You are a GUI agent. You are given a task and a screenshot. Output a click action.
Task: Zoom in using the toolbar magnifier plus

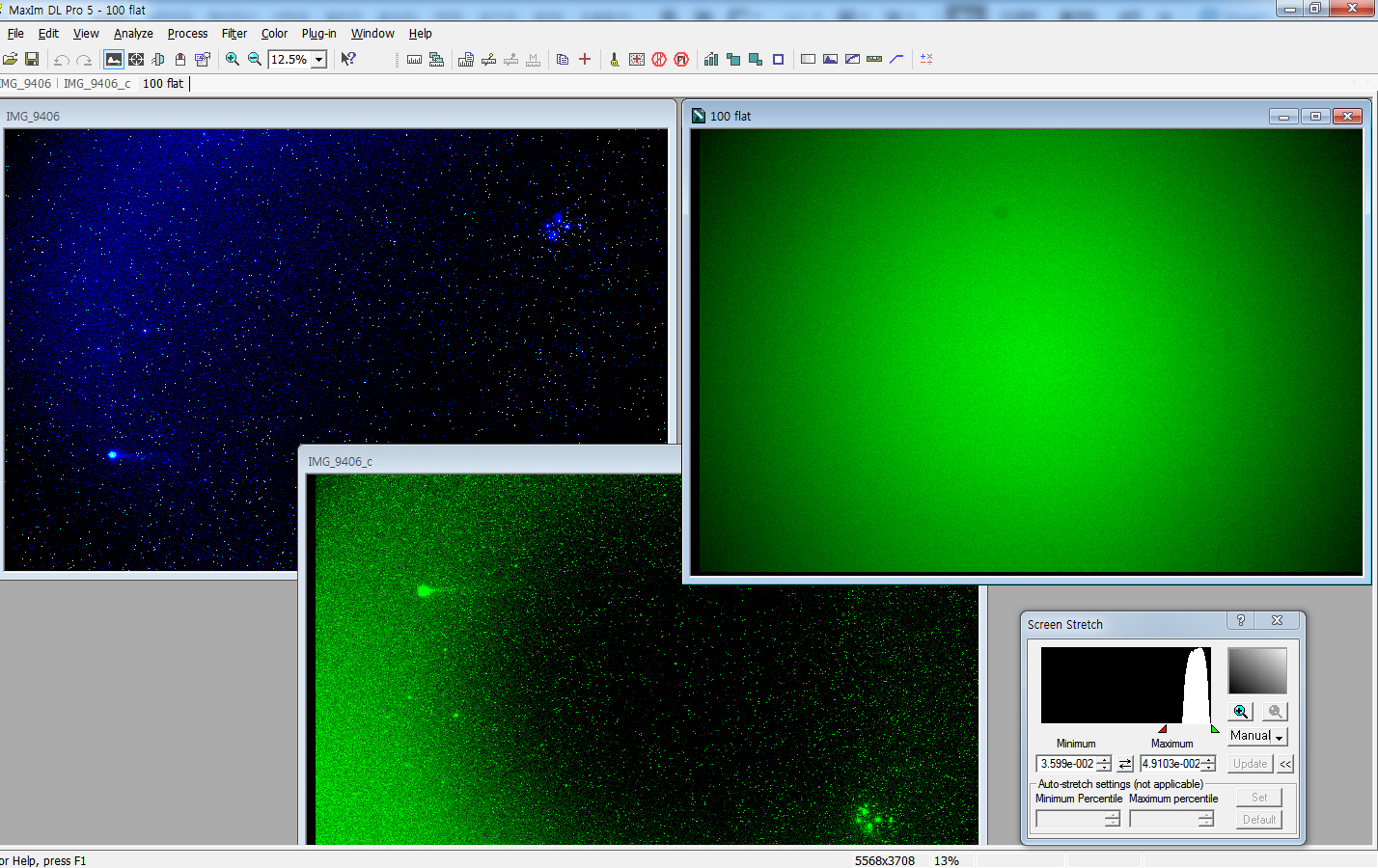(233, 59)
